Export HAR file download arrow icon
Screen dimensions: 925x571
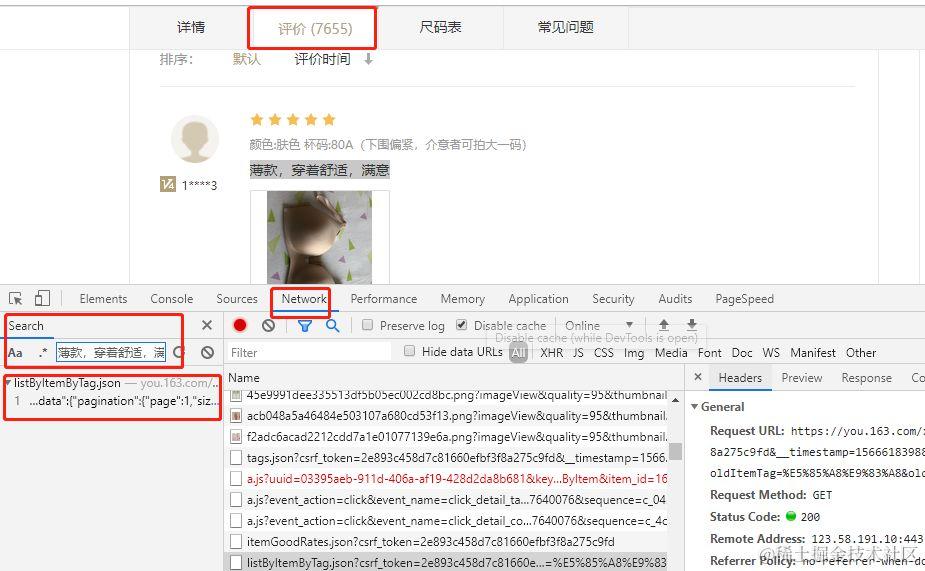coord(692,324)
